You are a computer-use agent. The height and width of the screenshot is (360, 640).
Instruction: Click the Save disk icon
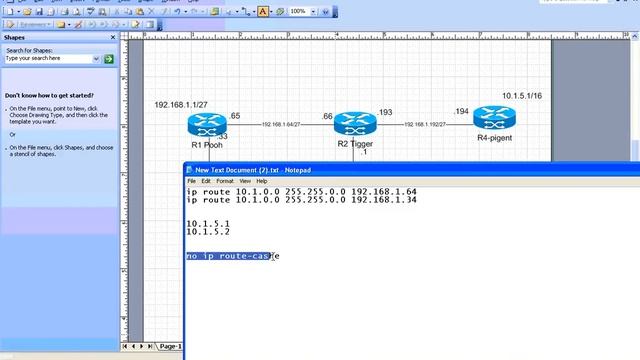[39, 12]
